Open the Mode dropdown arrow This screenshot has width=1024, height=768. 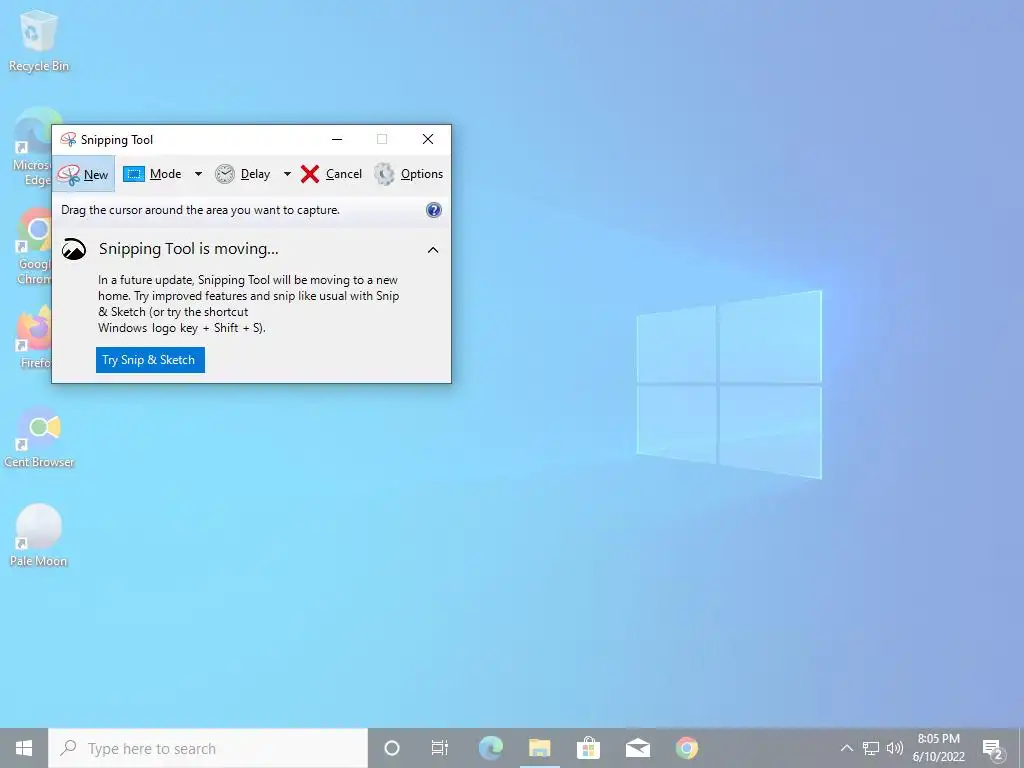point(198,174)
